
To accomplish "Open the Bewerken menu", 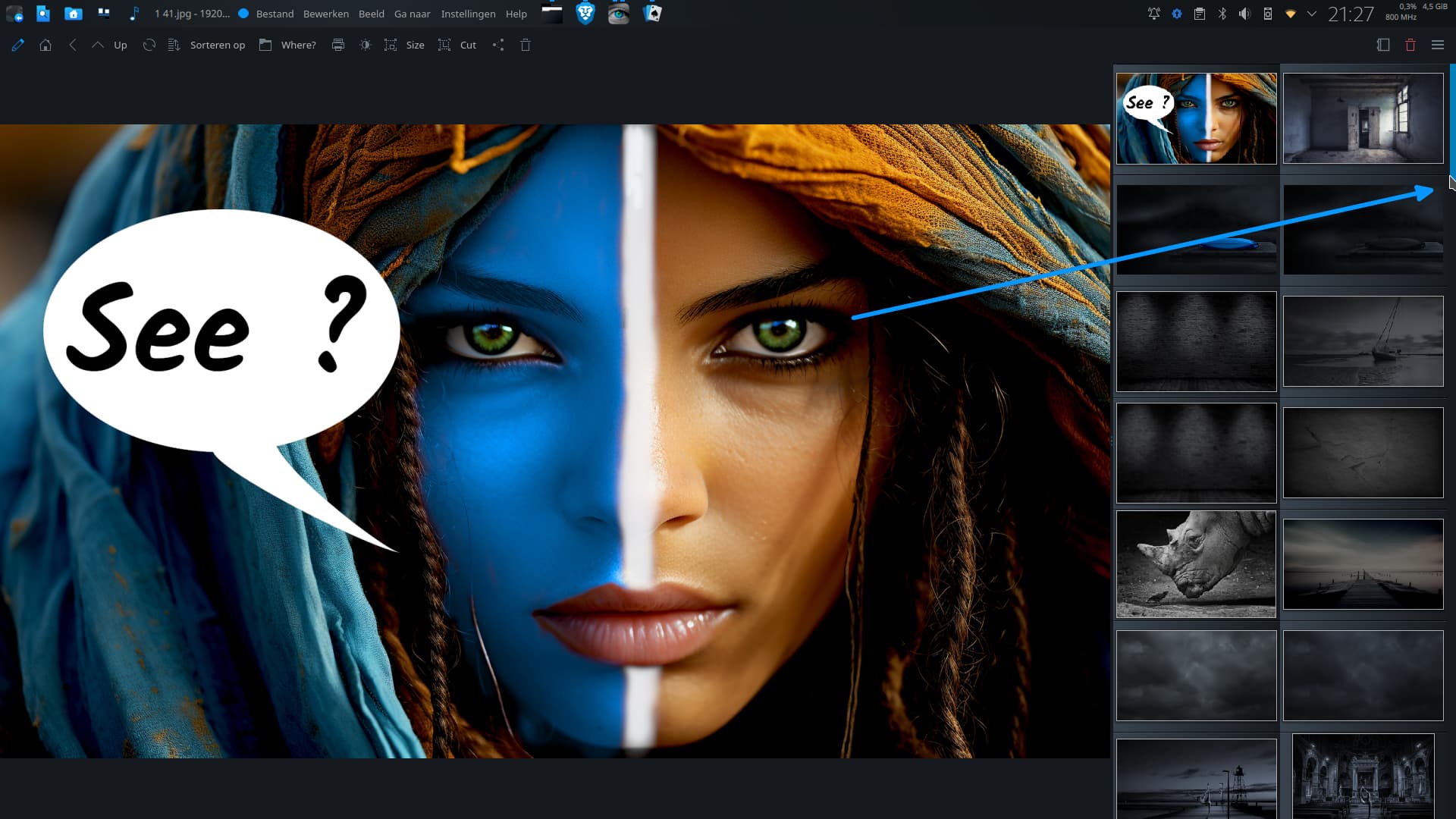I will [x=326, y=14].
